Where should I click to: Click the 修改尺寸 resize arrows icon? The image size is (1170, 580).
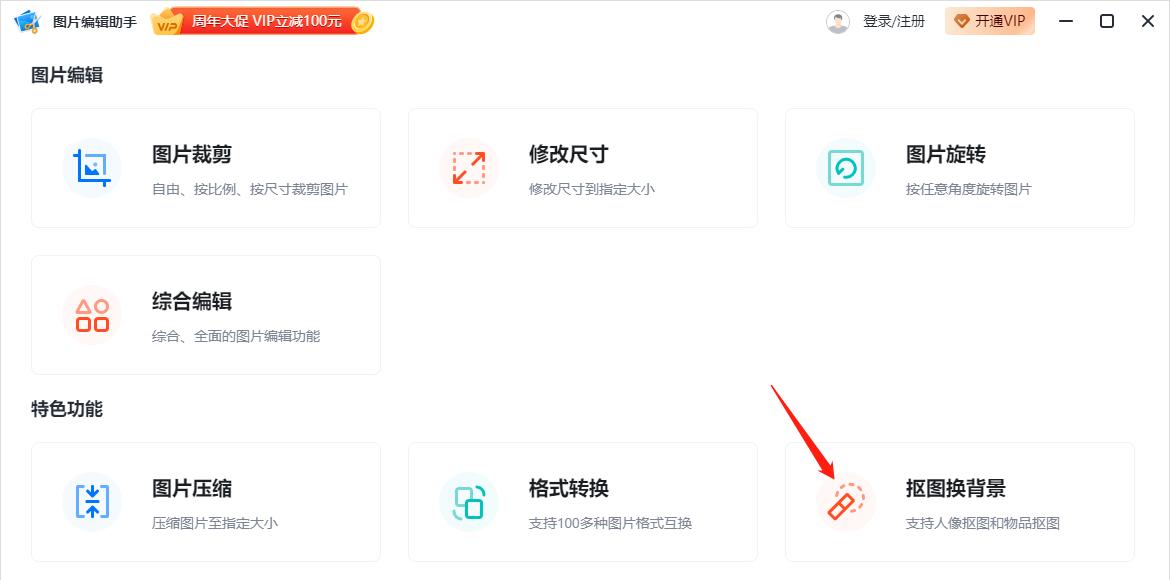tap(469, 168)
